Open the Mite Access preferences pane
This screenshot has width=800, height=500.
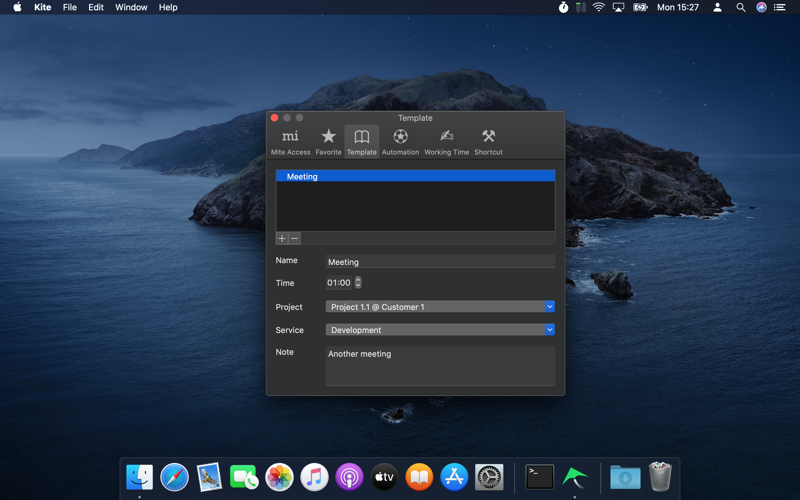[290, 141]
